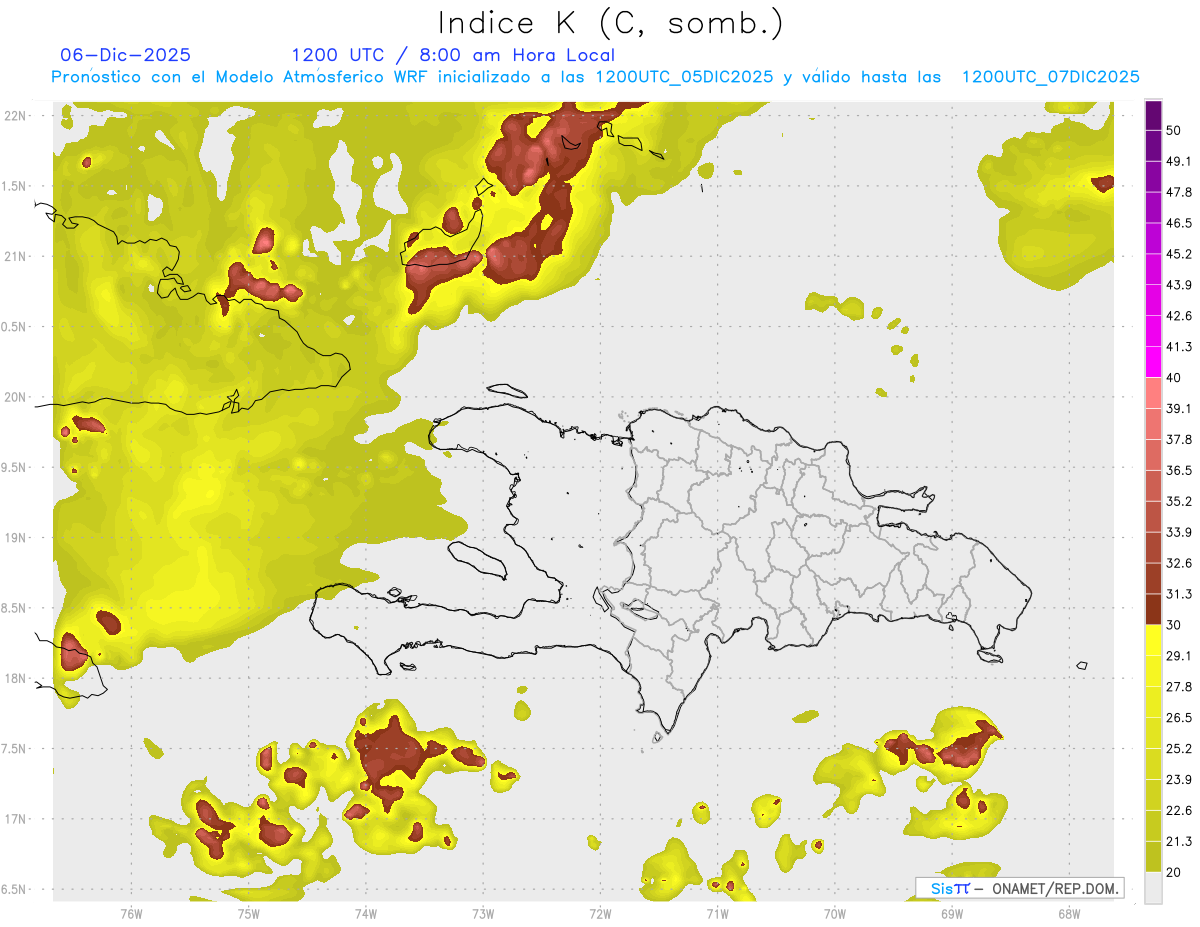This screenshot has height=927, width=1200.
Task: Click the '22.6' color bar label
Action: [1179, 810]
